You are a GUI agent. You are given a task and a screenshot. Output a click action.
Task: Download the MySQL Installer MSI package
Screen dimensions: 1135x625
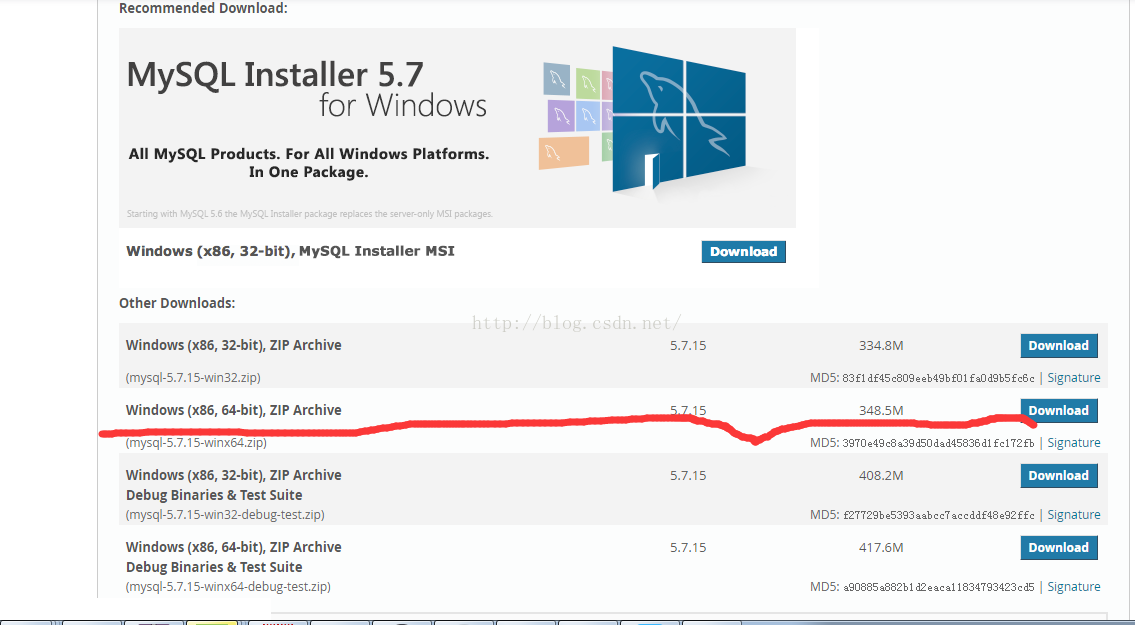(x=743, y=251)
